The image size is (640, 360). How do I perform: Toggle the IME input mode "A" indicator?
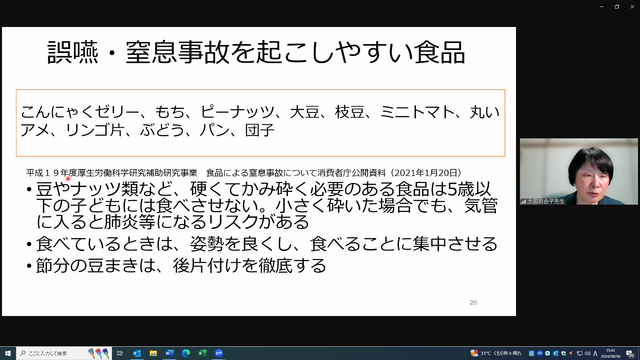[595, 353]
